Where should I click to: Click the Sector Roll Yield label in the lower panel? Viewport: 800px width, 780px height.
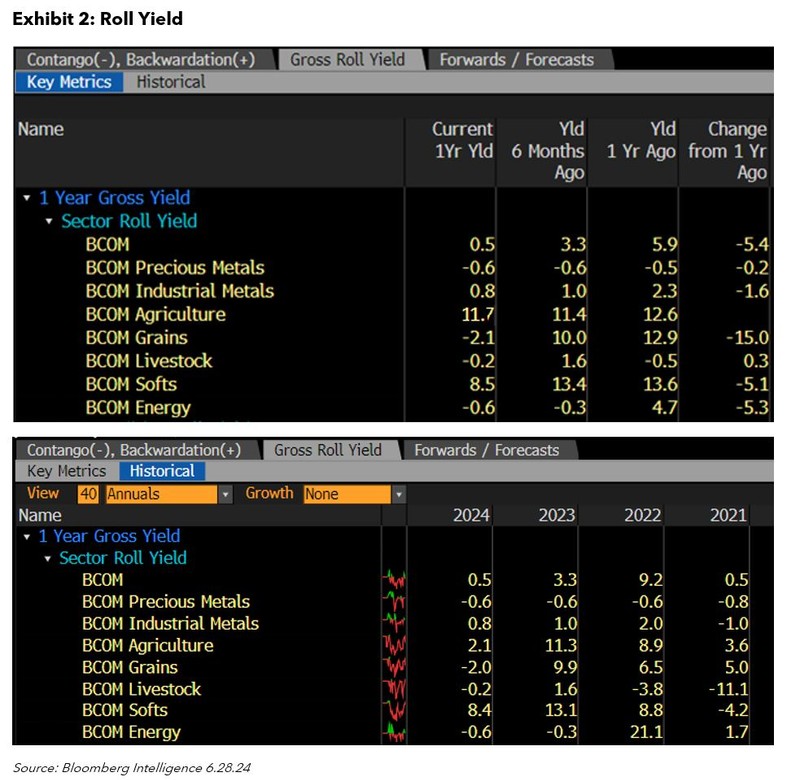click(x=123, y=559)
